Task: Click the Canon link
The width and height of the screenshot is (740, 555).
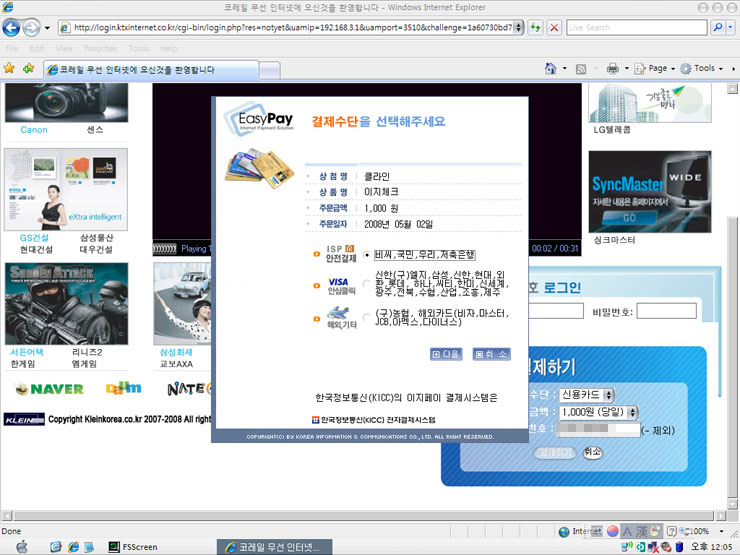Action: [x=34, y=130]
